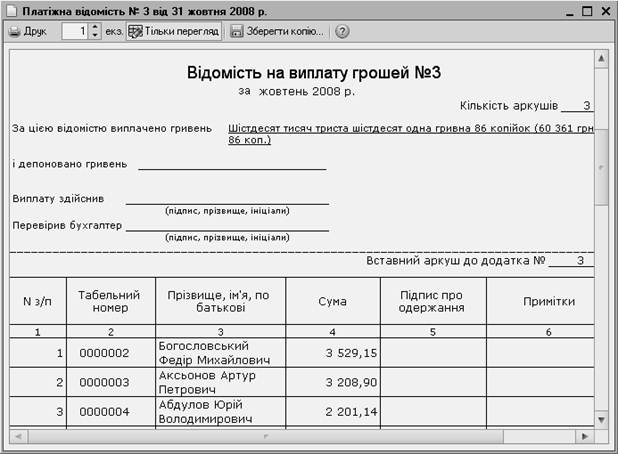This screenshot has height=454, width=618.
Task: Click the printer icon for Друк
Action: (15, 32)
